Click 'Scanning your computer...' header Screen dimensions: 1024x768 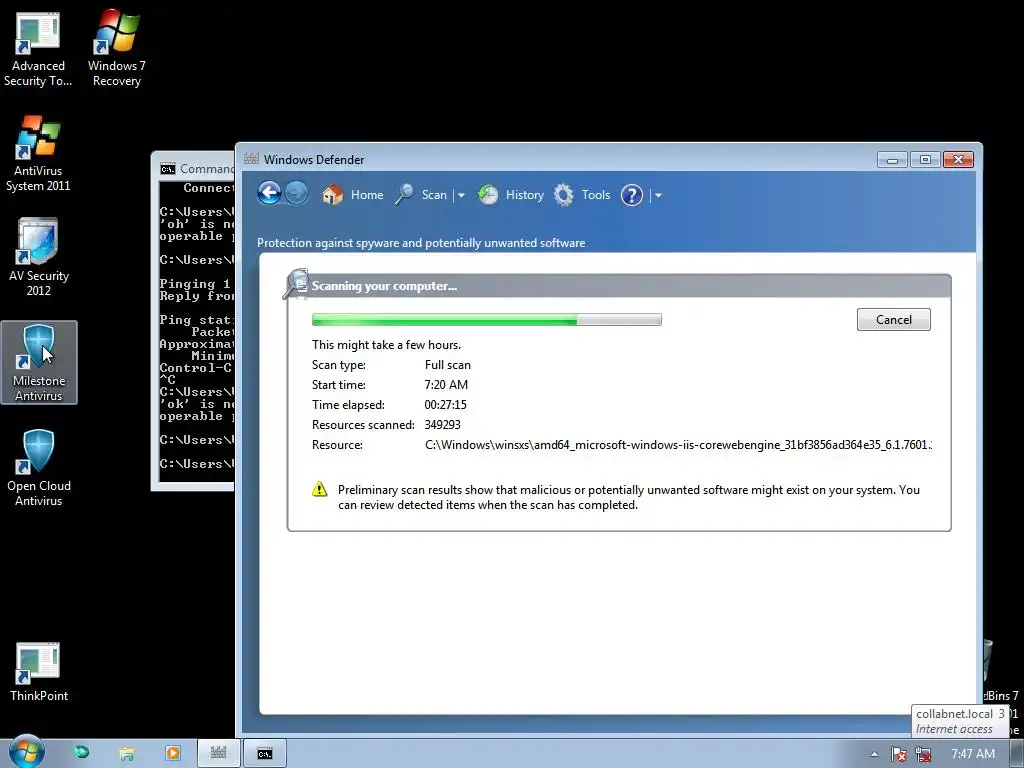384,285
